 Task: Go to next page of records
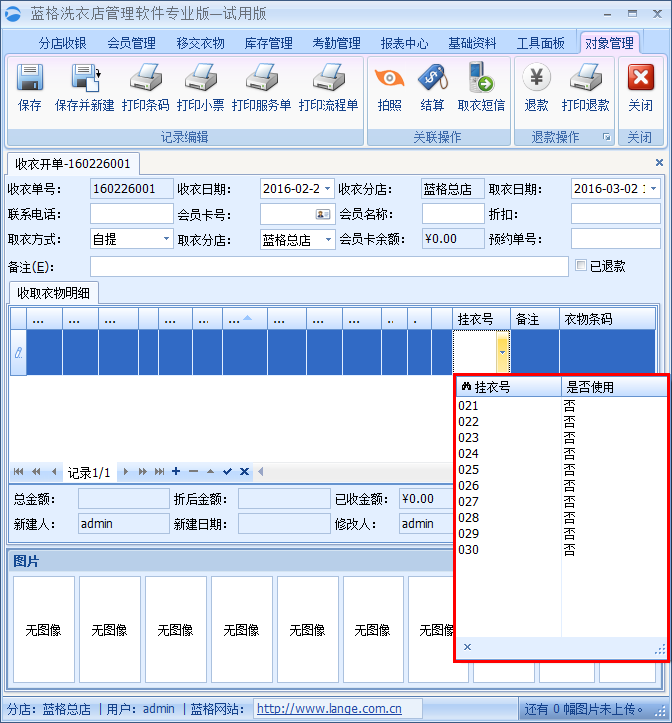[143, 471]
